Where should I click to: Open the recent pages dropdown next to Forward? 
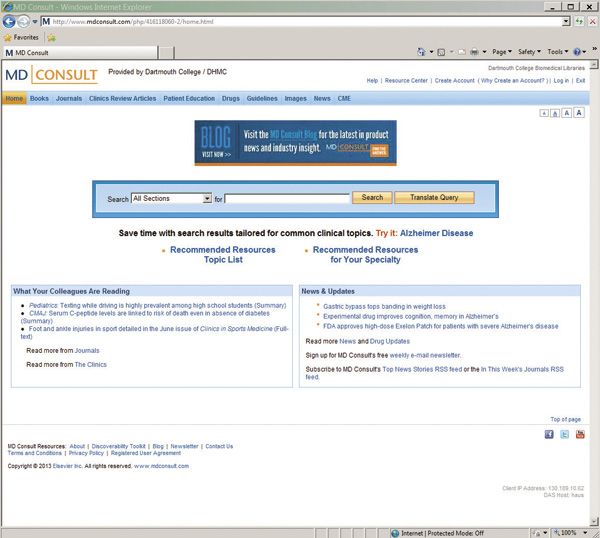point(34,22)
